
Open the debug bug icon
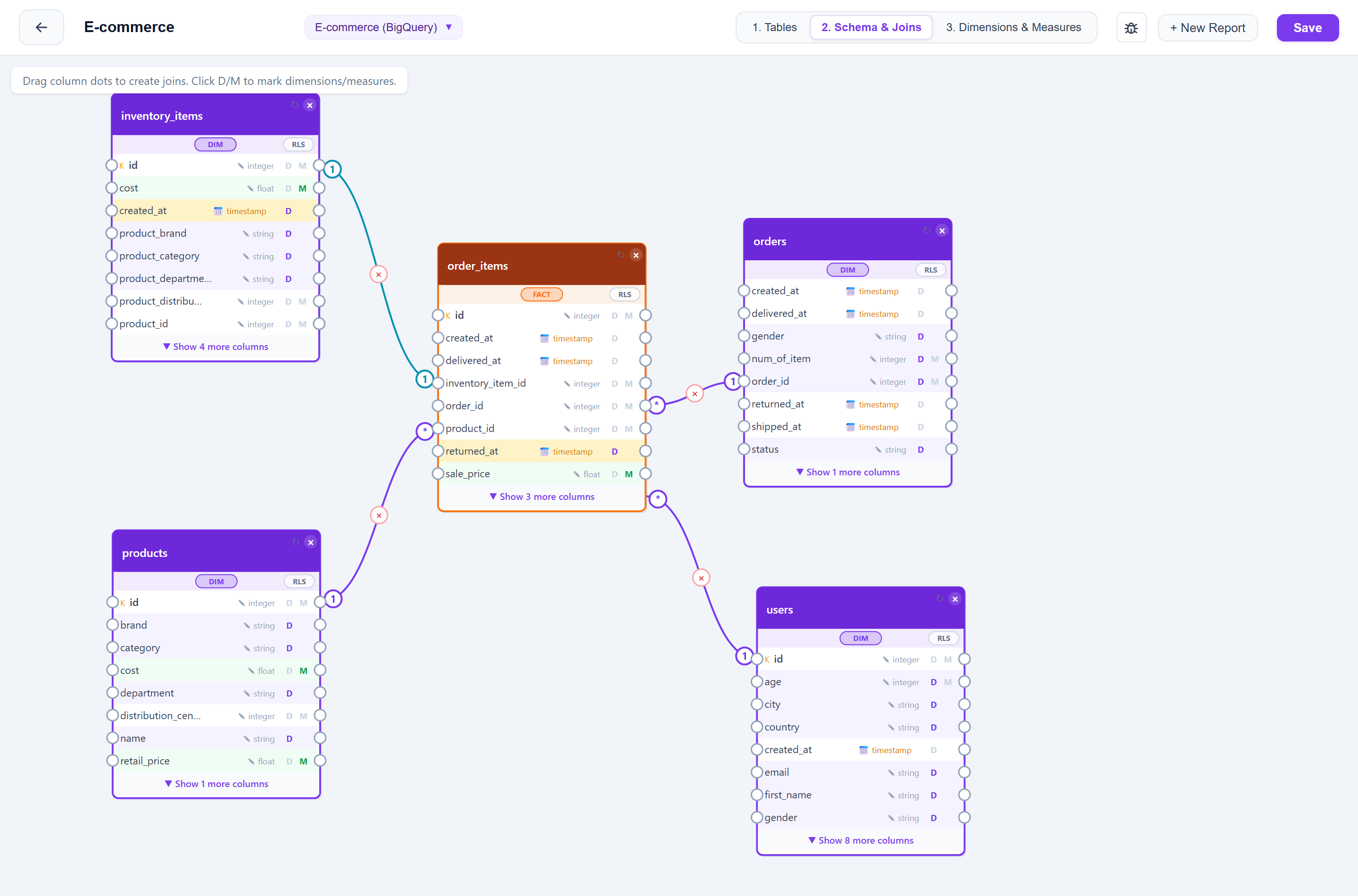pyautogui.click(x=1131, y=27)
